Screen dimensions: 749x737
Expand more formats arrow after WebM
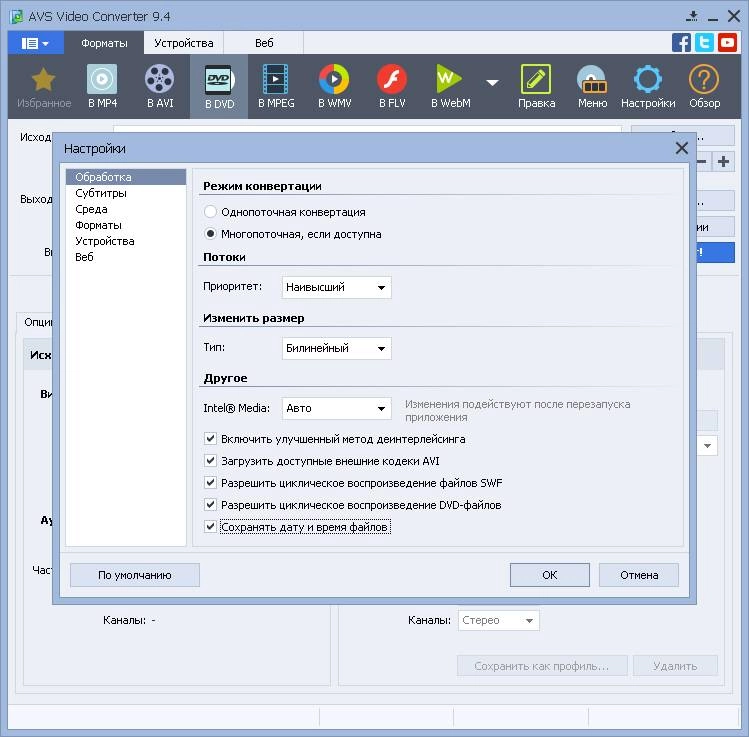click(x=492, y=83)
